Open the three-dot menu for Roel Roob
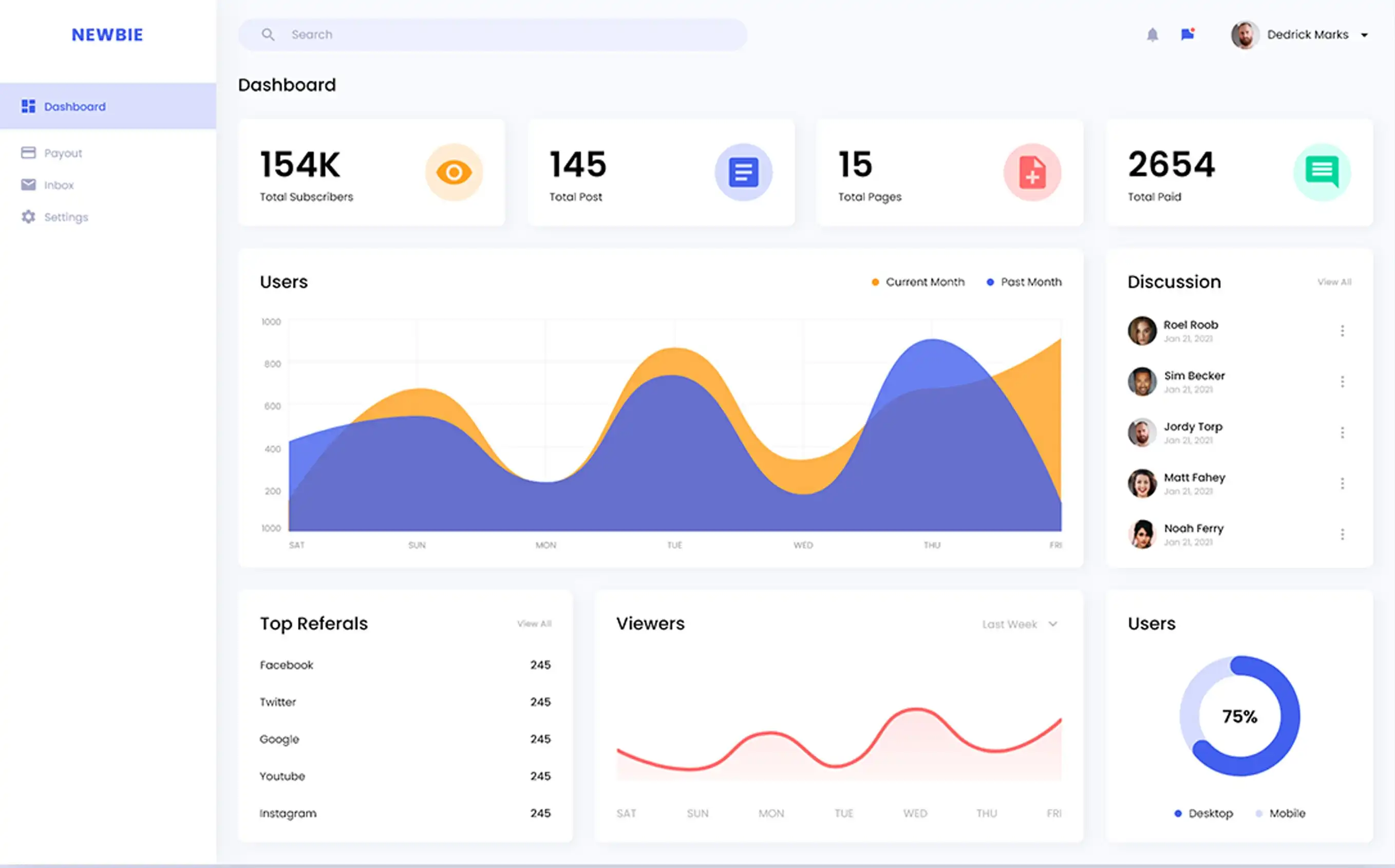 click(x=1342, y=331)
